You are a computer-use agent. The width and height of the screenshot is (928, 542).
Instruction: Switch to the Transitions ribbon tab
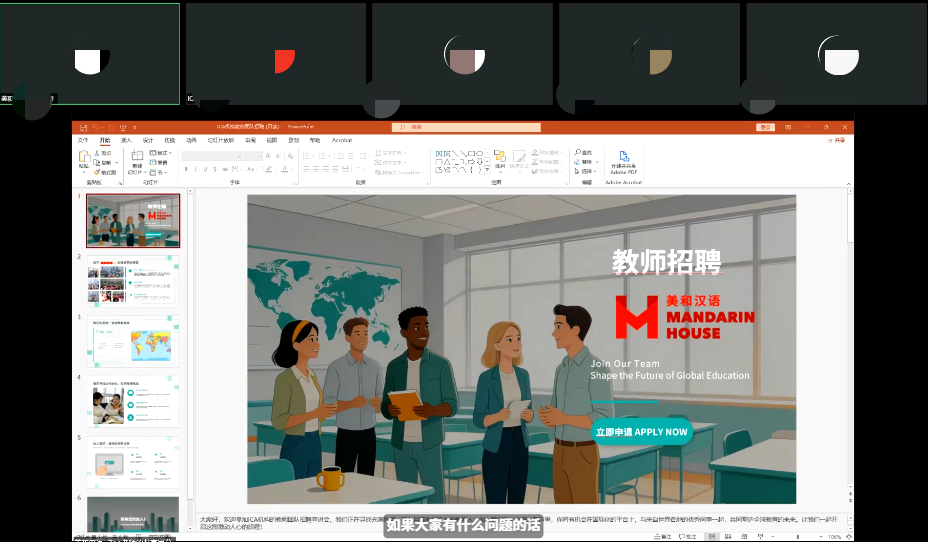(170, 140)
